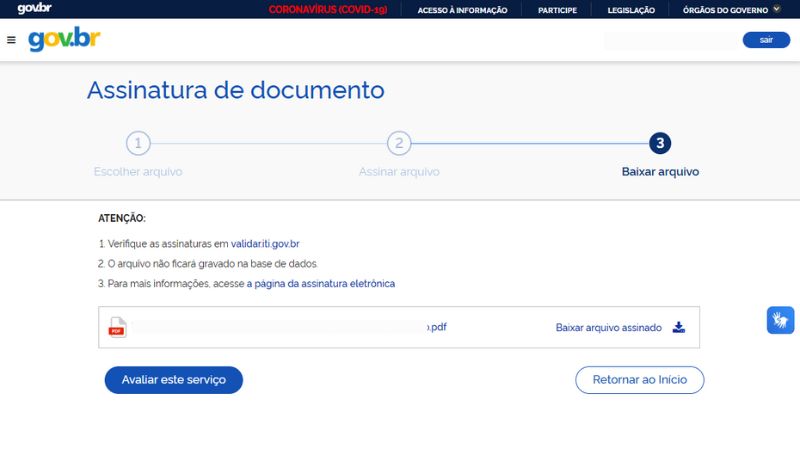Open the Participe menu item
The height and width of the screenshot is (450, 800).
[557, 10]
